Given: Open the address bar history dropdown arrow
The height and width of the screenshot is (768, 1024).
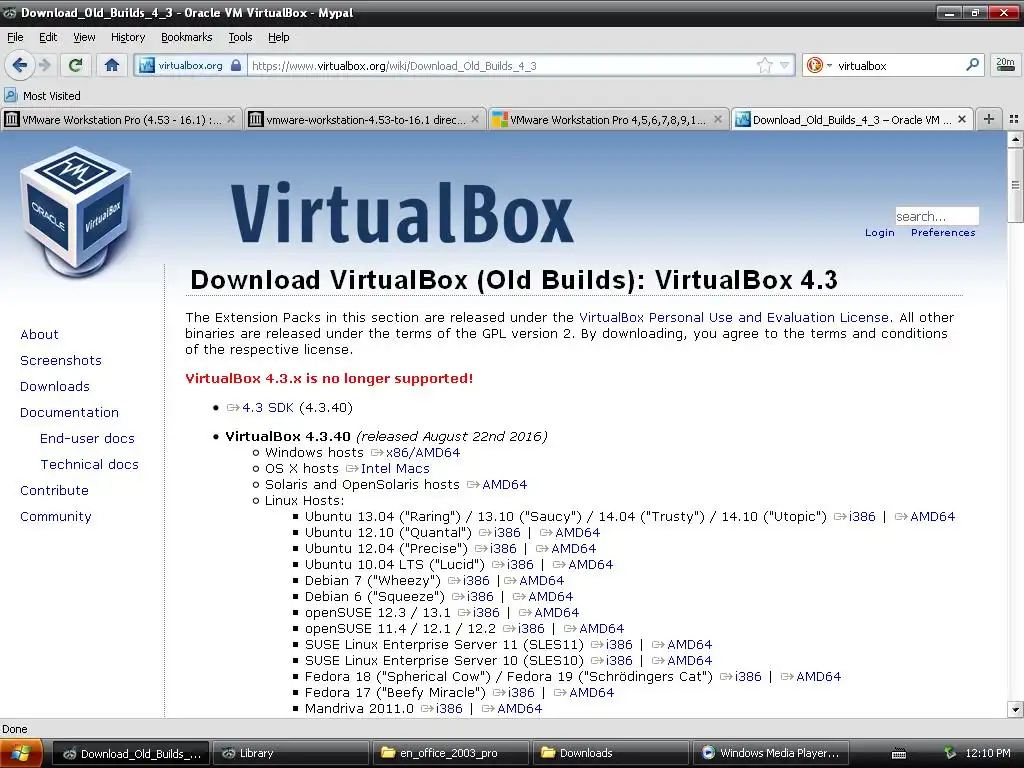Looking at the screenshot, I should 784,65.
